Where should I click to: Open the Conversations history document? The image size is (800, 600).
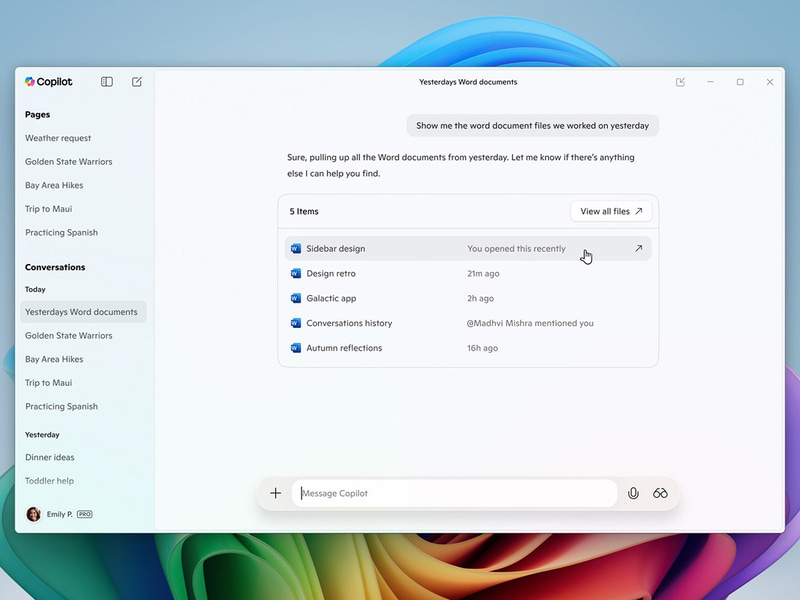point(349,323)
